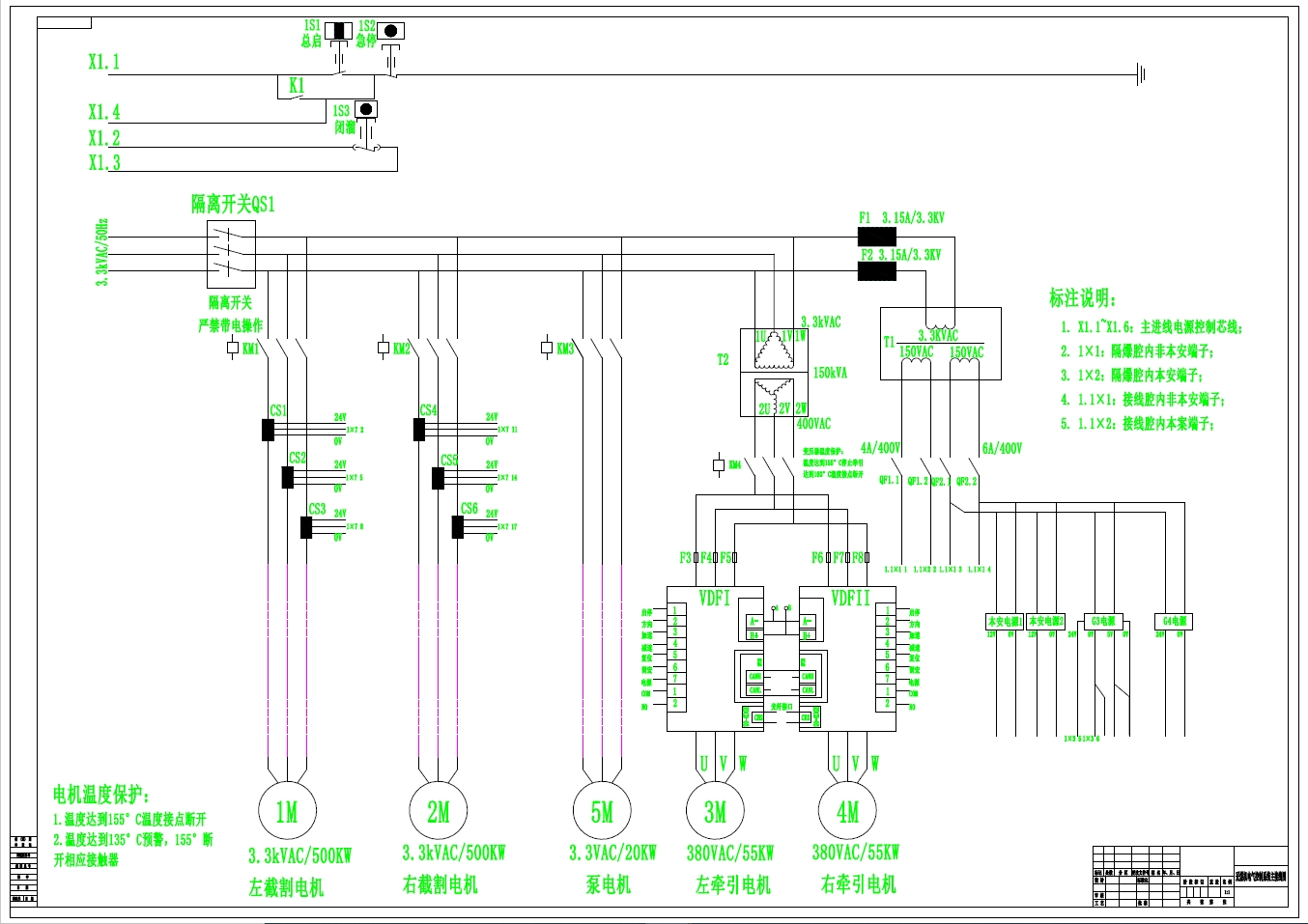The height and width of the screenshot is (924, 1308).
Task: Select the F1 fuse block symbol
Action: (877, 237)
